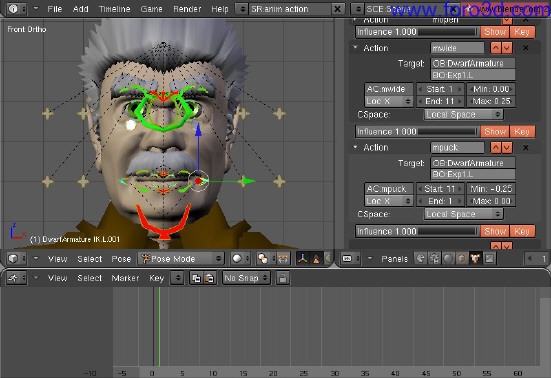551x378 pixels.
Task: Open Loc X dropdown in mwide constraint
Action: coord(389,102)
